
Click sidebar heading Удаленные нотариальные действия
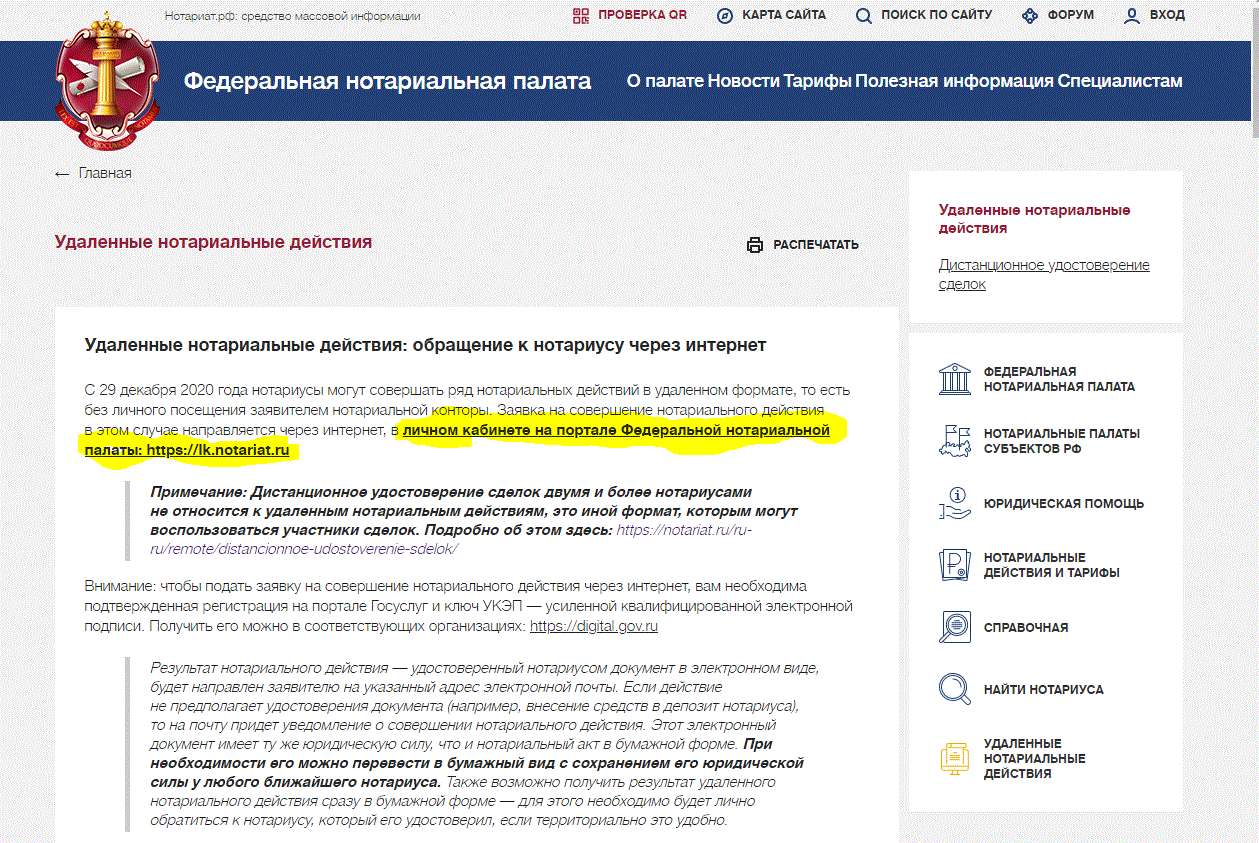tap(1034, 219)
